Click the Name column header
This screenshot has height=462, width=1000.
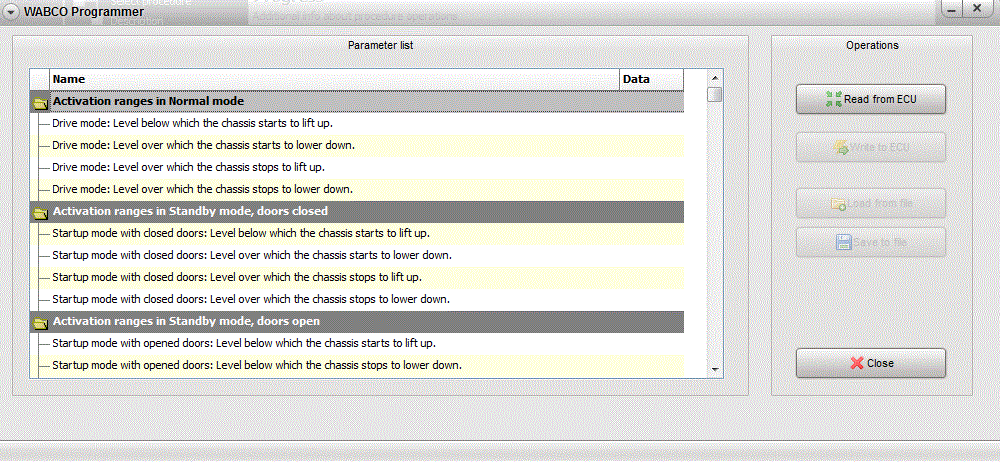point(334,80)
